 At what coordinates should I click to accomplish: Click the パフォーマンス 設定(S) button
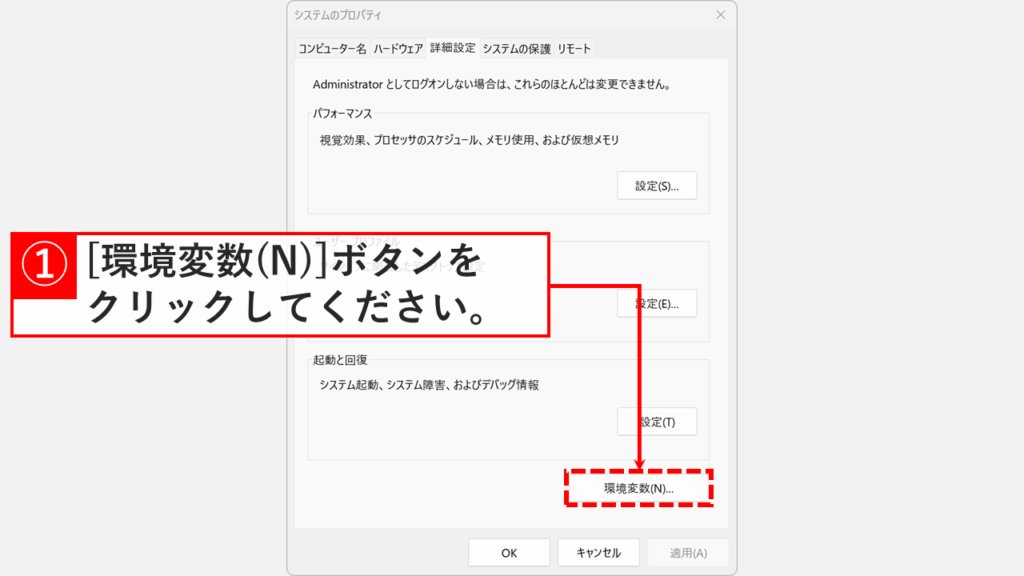pyautogui.click(x=657, y=185)
